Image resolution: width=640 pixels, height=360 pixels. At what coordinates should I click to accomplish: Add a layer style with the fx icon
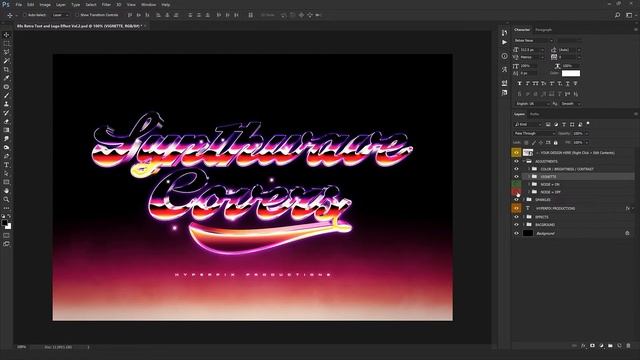click(x=583, y=346)
